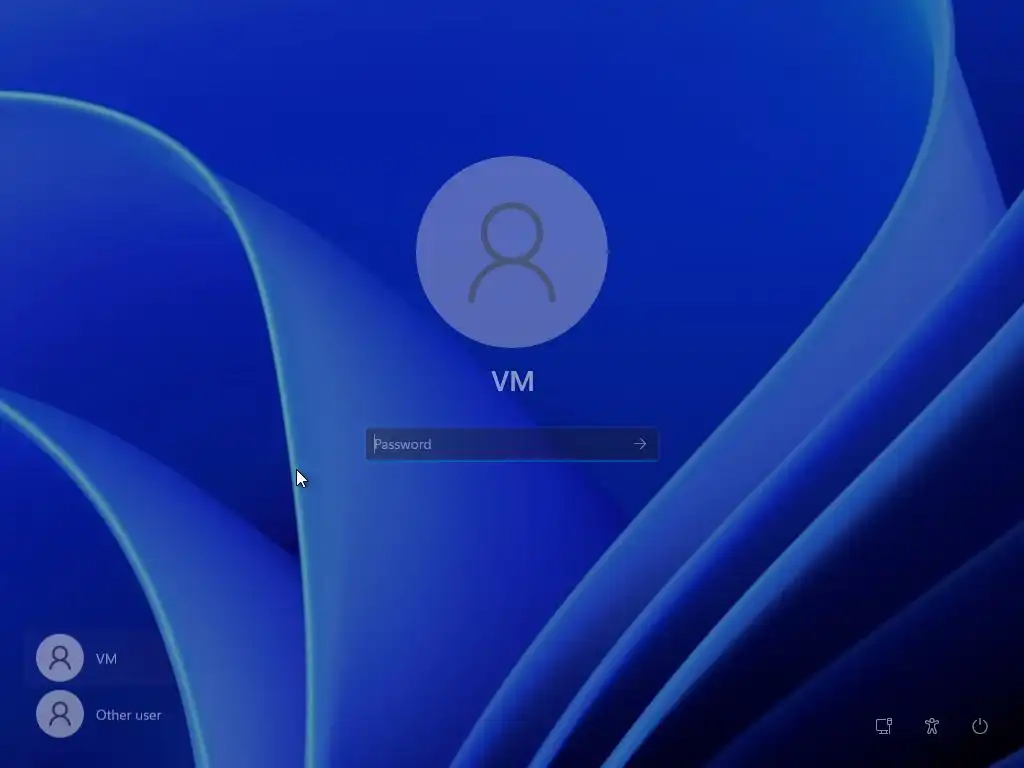Open the Accessibility options icon
Viewport: 1024px width, 768px height.
point(932,726)
